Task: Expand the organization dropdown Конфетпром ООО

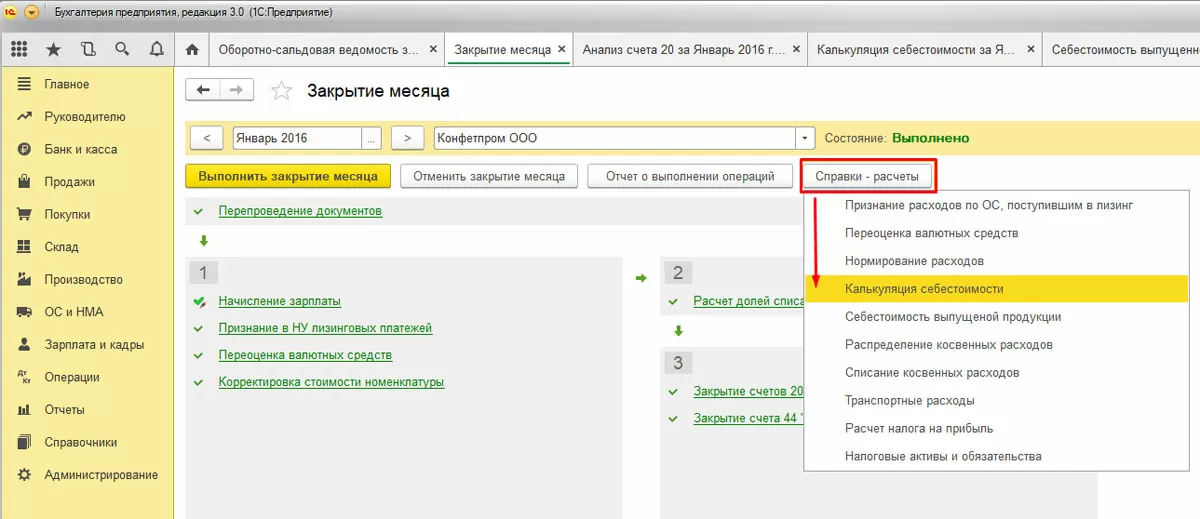Action: 805,138
